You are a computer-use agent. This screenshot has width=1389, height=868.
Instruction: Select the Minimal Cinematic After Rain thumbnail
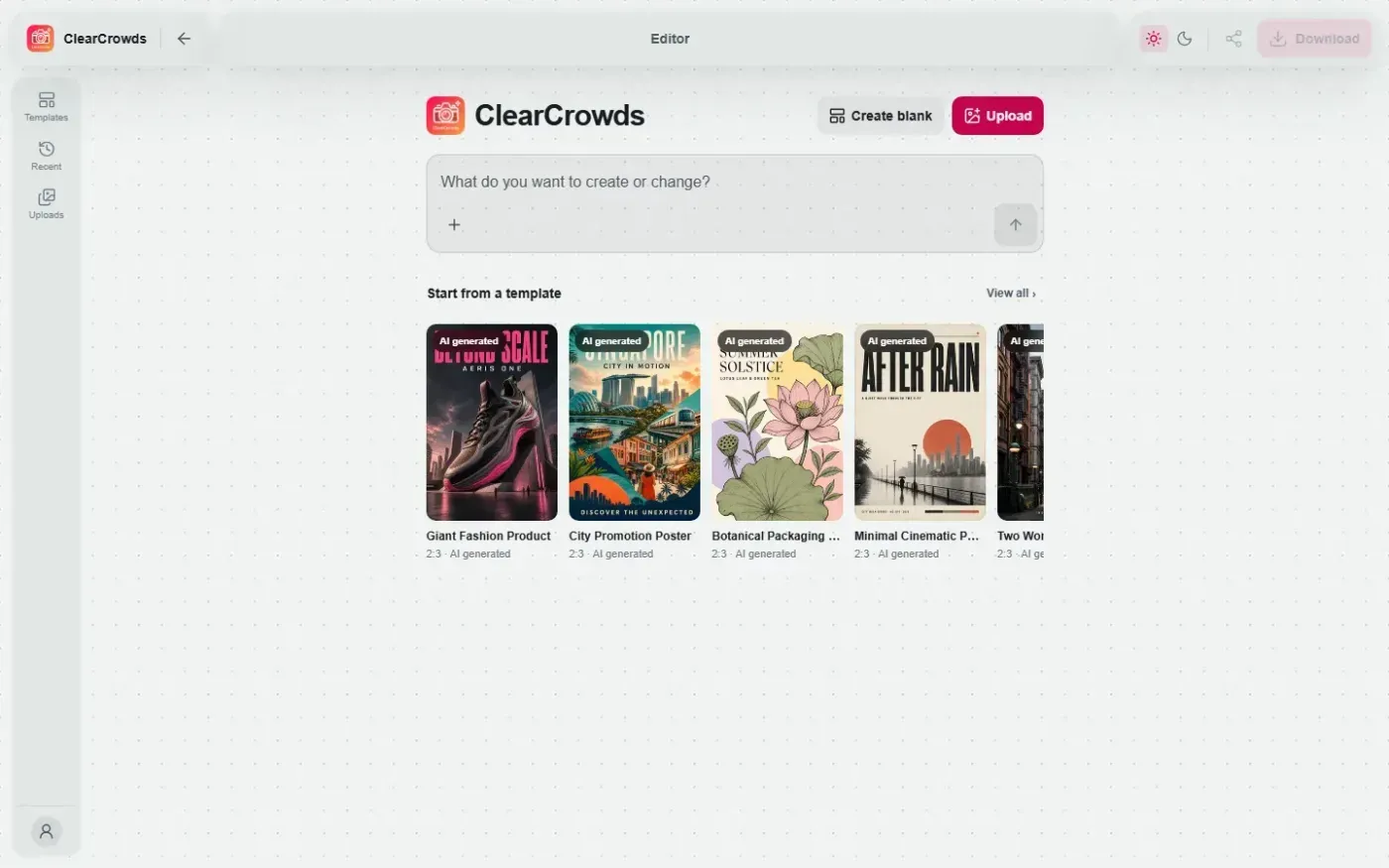[x=921, y=423]
